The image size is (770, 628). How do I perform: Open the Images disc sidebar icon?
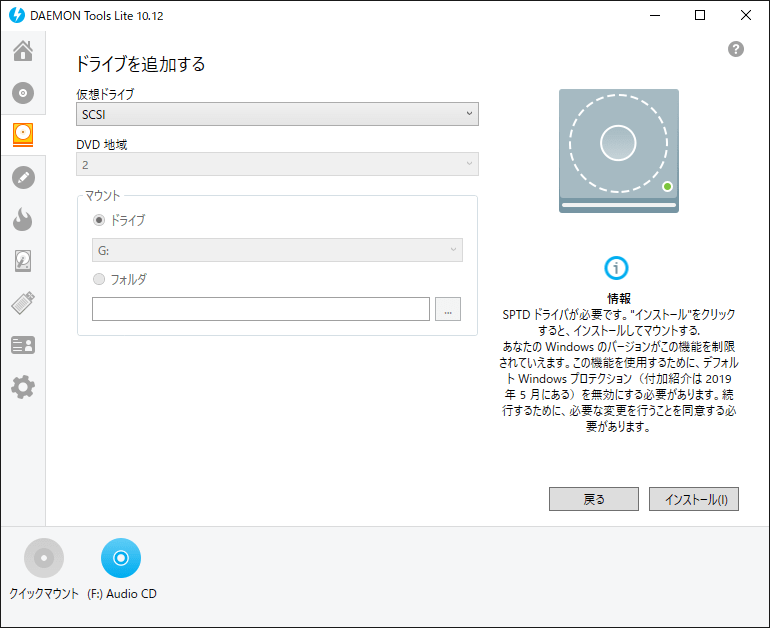pos(23,93)
